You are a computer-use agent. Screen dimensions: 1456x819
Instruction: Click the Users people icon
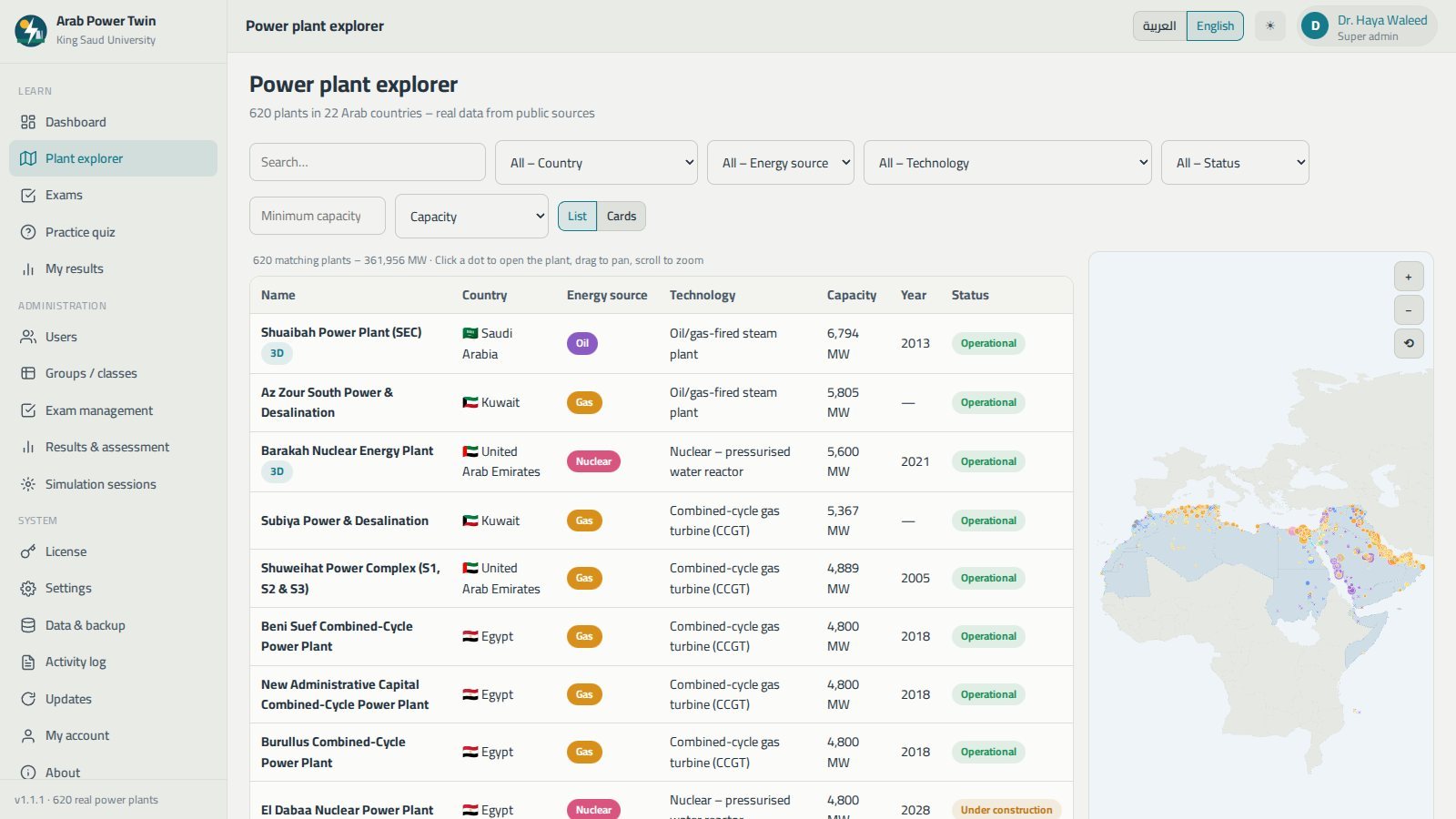tap(28, 337)
